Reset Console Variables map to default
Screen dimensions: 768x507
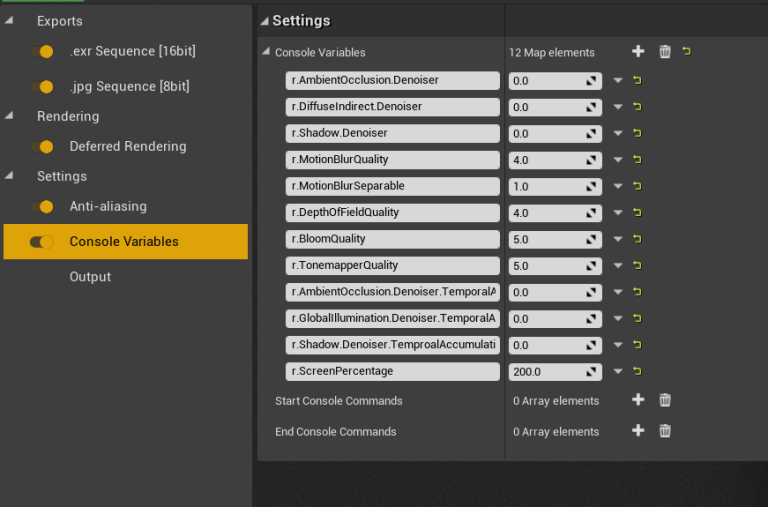pyautogui.click(x=687, y=52)
